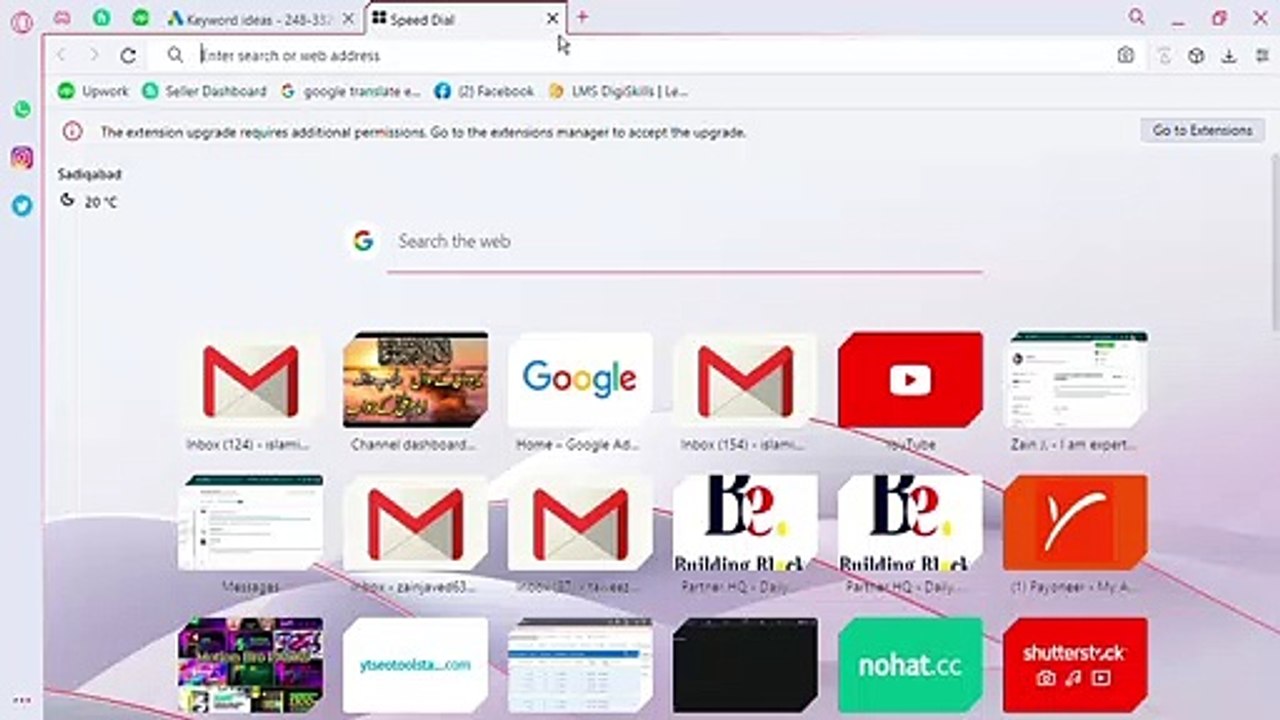This screenshot has width=1280, height=720.
Task: Open the Channel dashboard tile
Action: click(x=415, y=380)
